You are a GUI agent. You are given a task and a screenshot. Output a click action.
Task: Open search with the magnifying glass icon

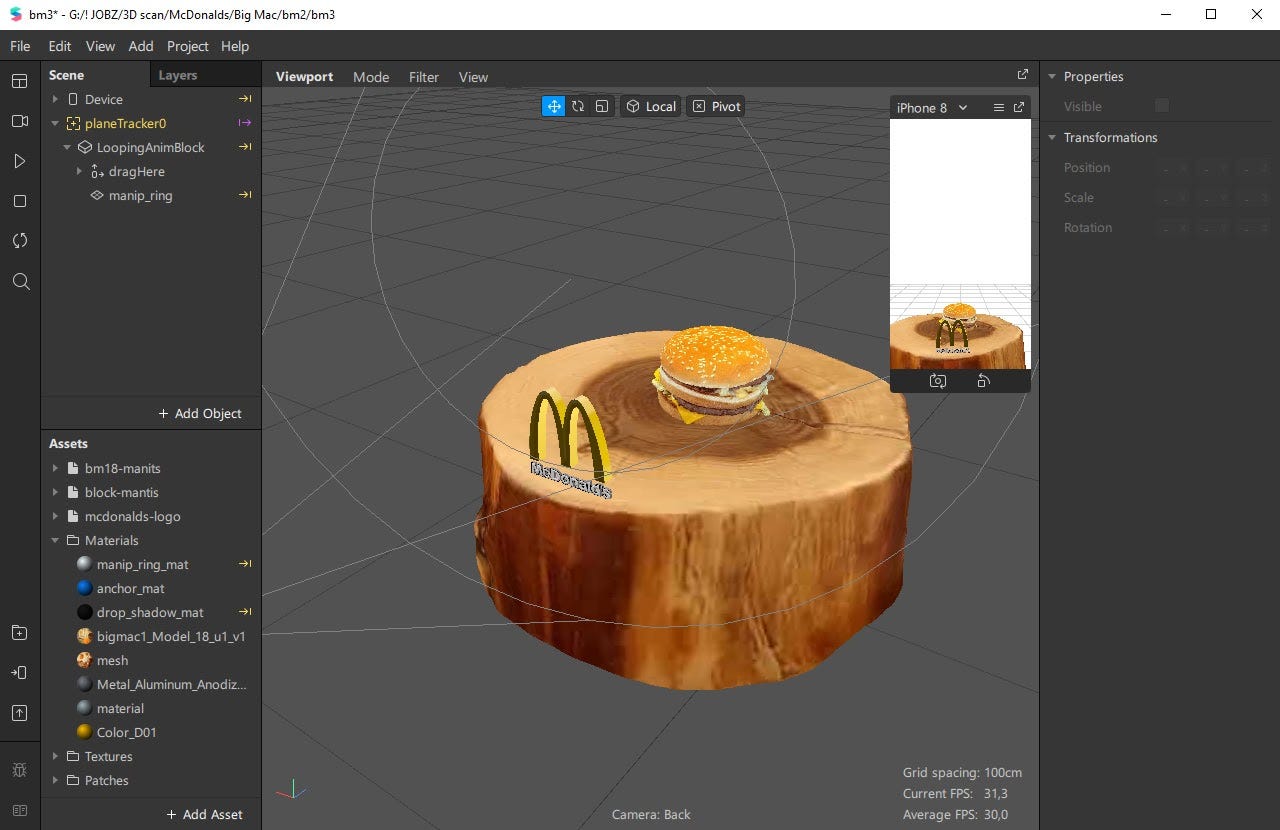coord(20,281)
